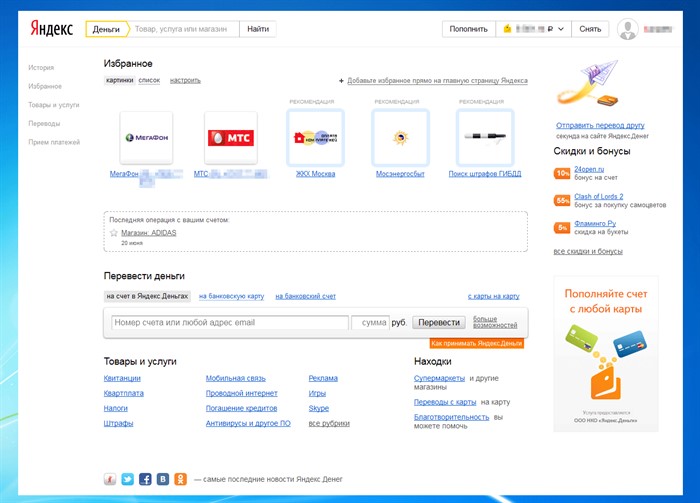Screen dimensions: 700x503
Task: Open Skype category link
Action: 319,408
